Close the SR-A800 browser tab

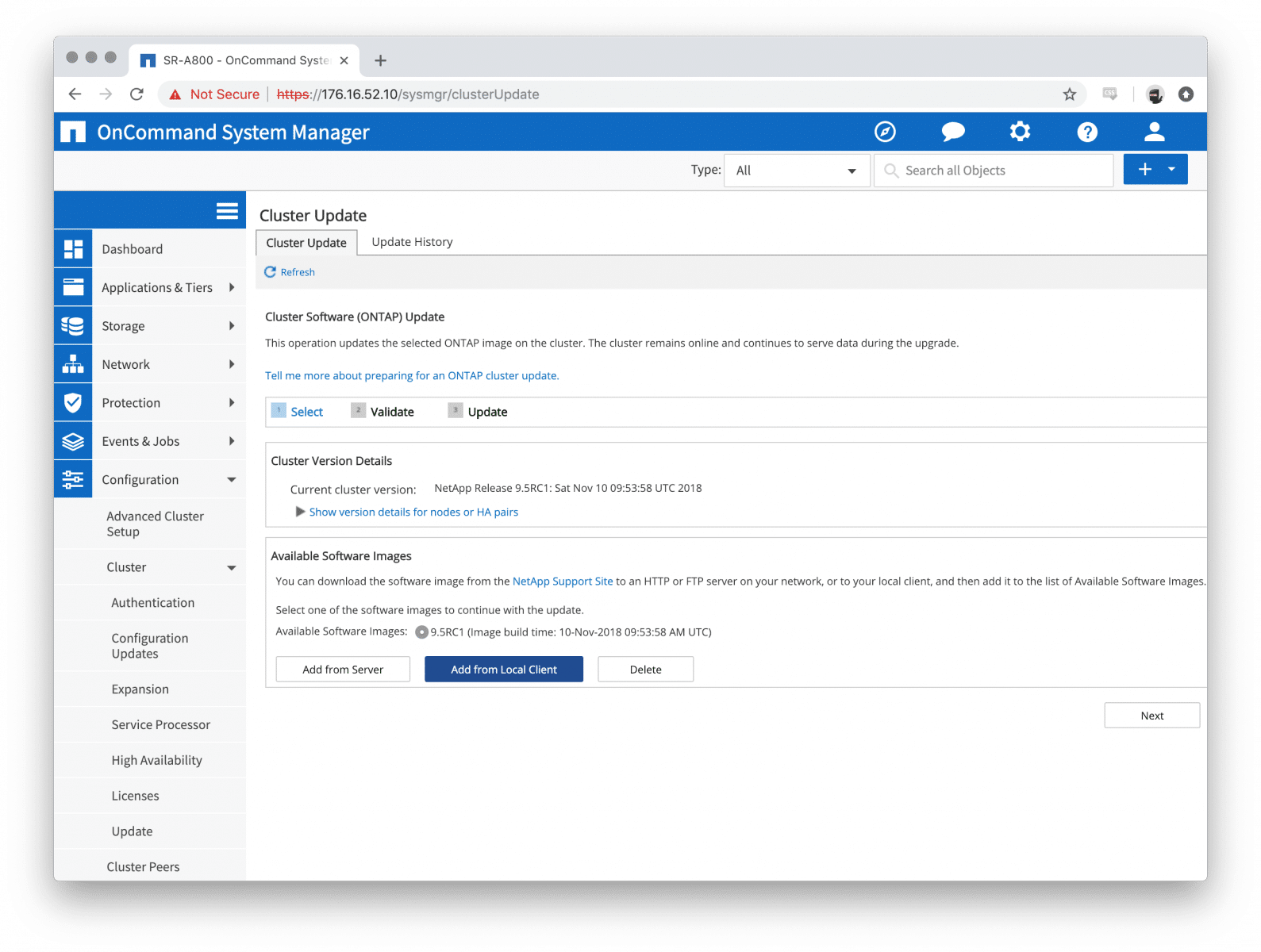(344, 60)
